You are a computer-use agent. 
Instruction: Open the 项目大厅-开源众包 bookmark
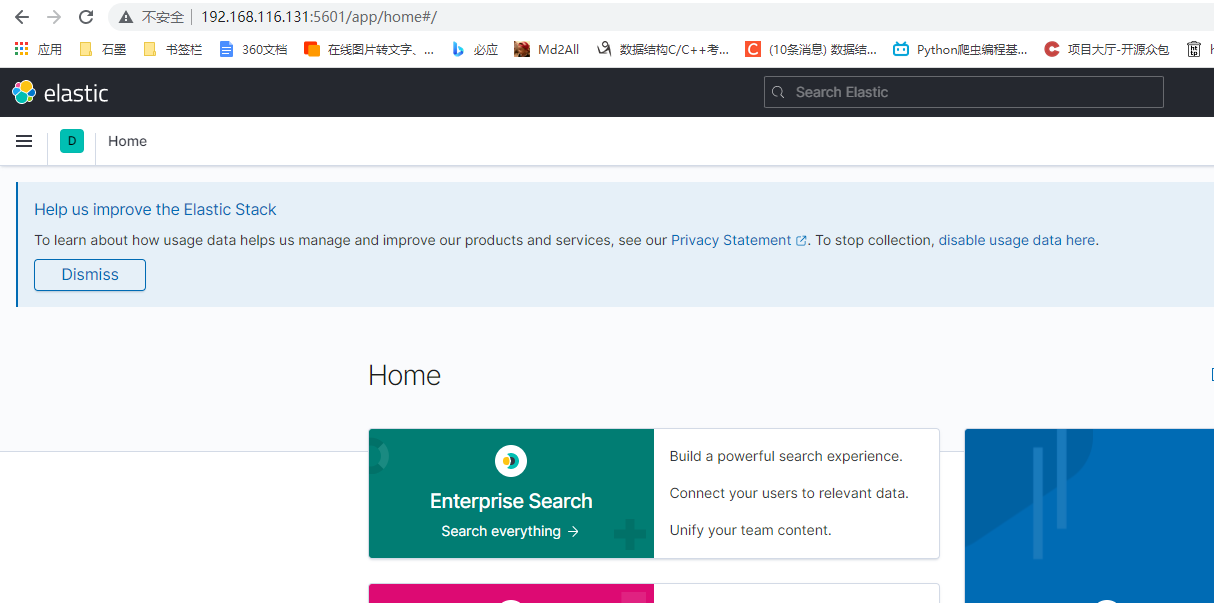pyautogui.click(x=1106, y=49)
